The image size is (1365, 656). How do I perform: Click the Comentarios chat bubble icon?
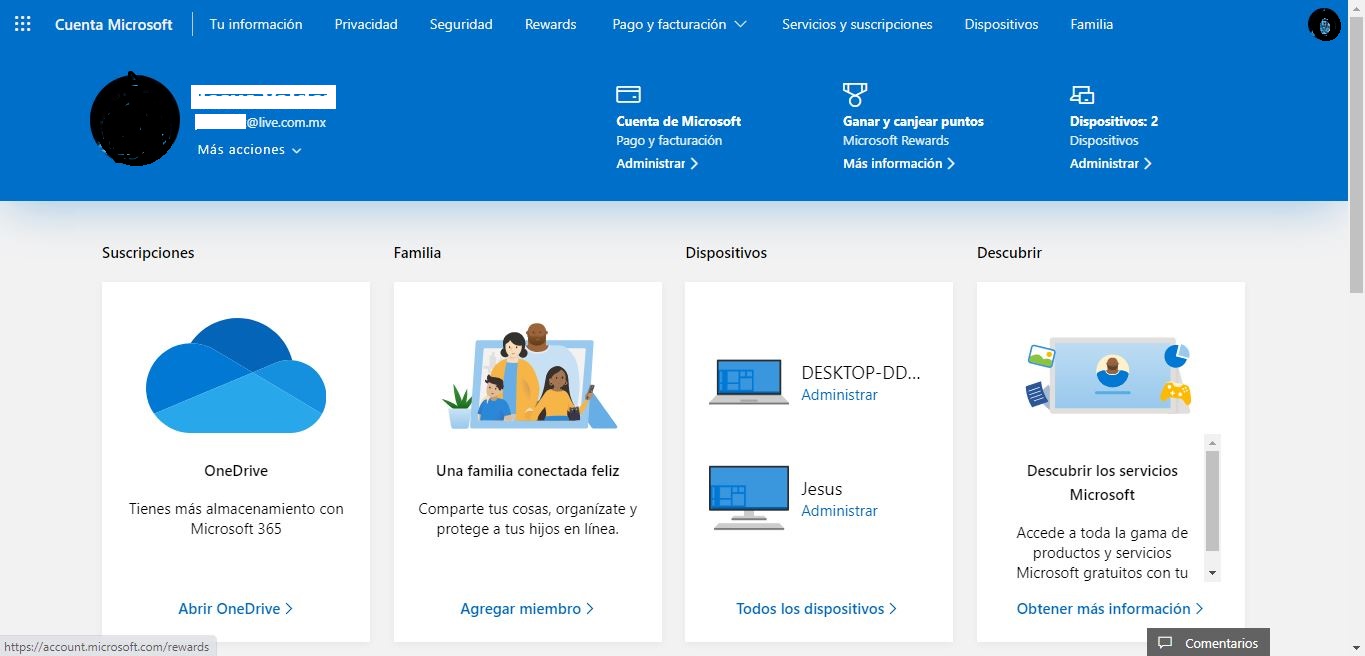[1165, 643]
